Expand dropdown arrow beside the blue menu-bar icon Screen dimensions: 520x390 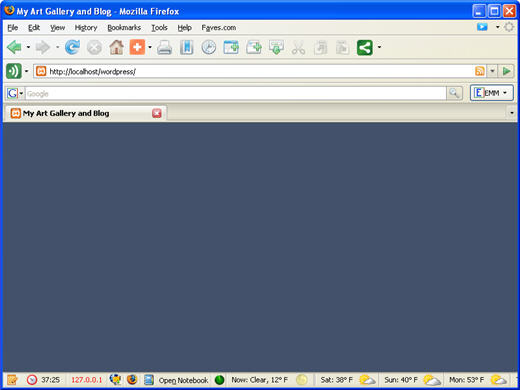pyautogui.click(x=497, y=27)
